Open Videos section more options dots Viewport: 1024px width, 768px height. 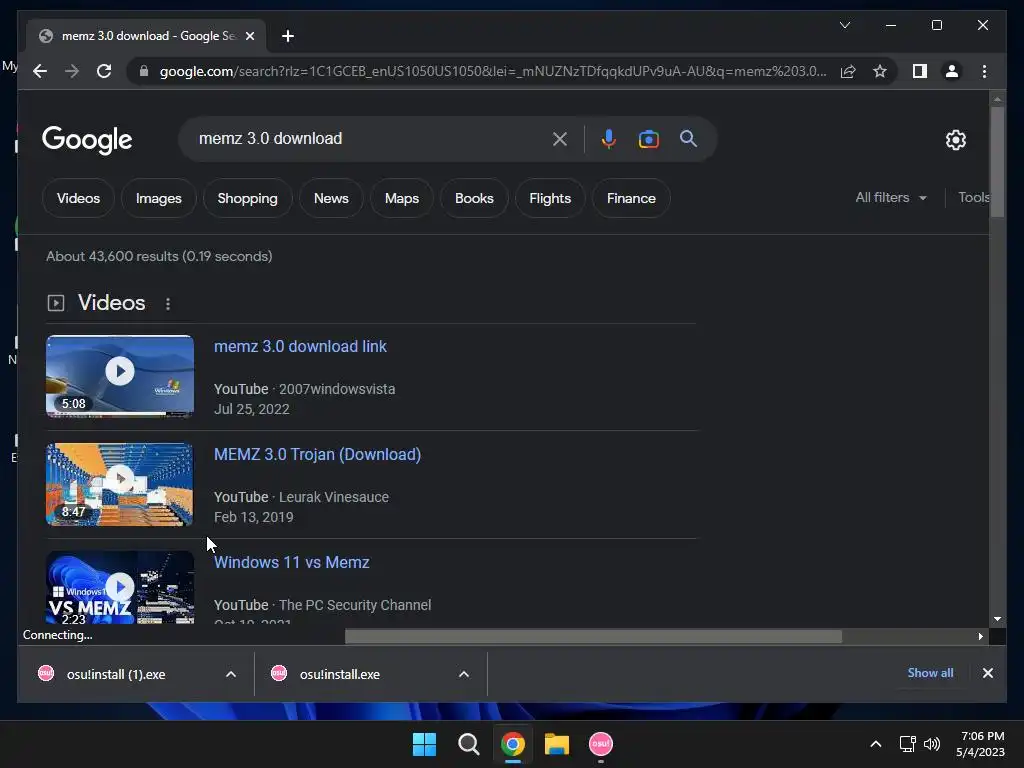(168, 304)
